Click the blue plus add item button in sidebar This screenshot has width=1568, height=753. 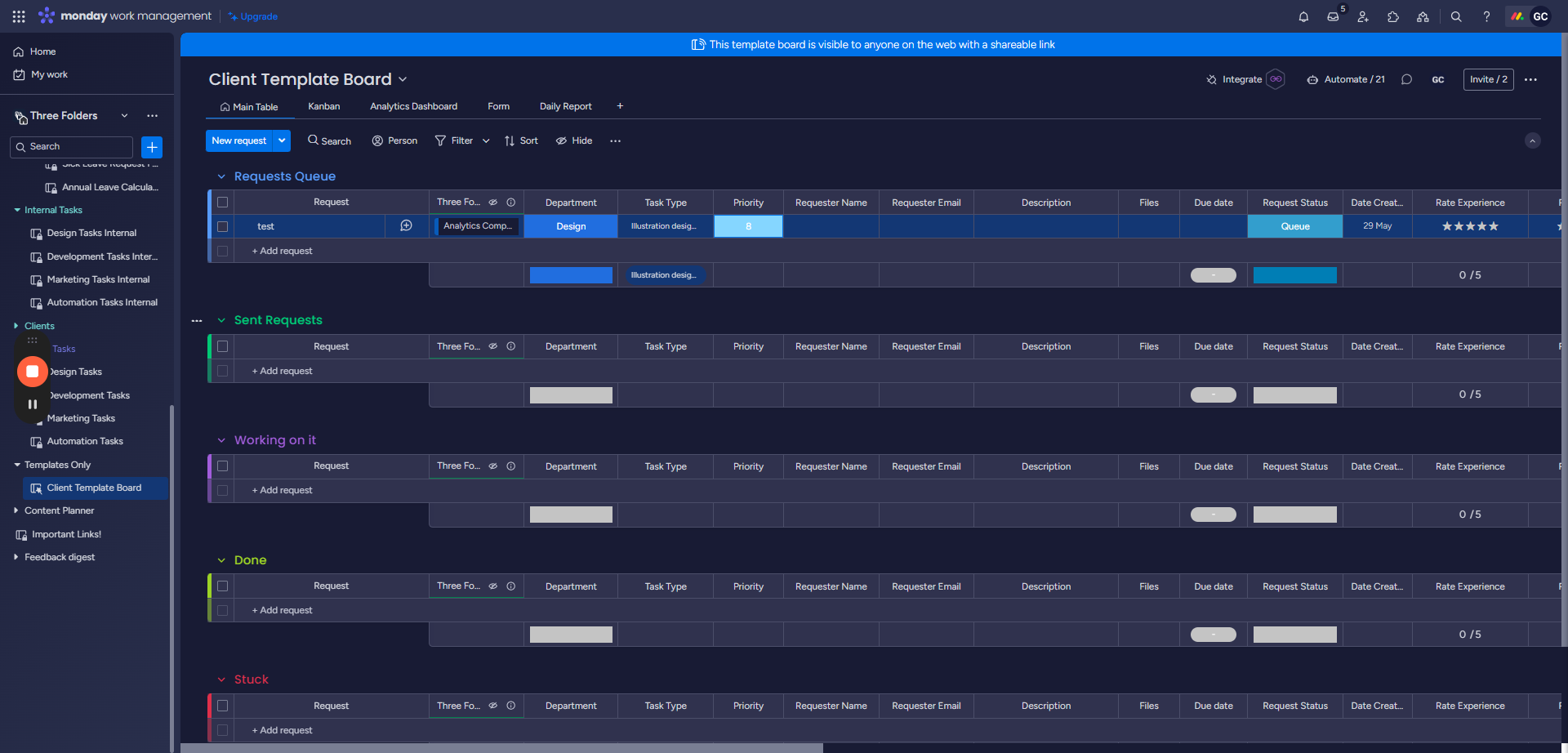point(152,147)
